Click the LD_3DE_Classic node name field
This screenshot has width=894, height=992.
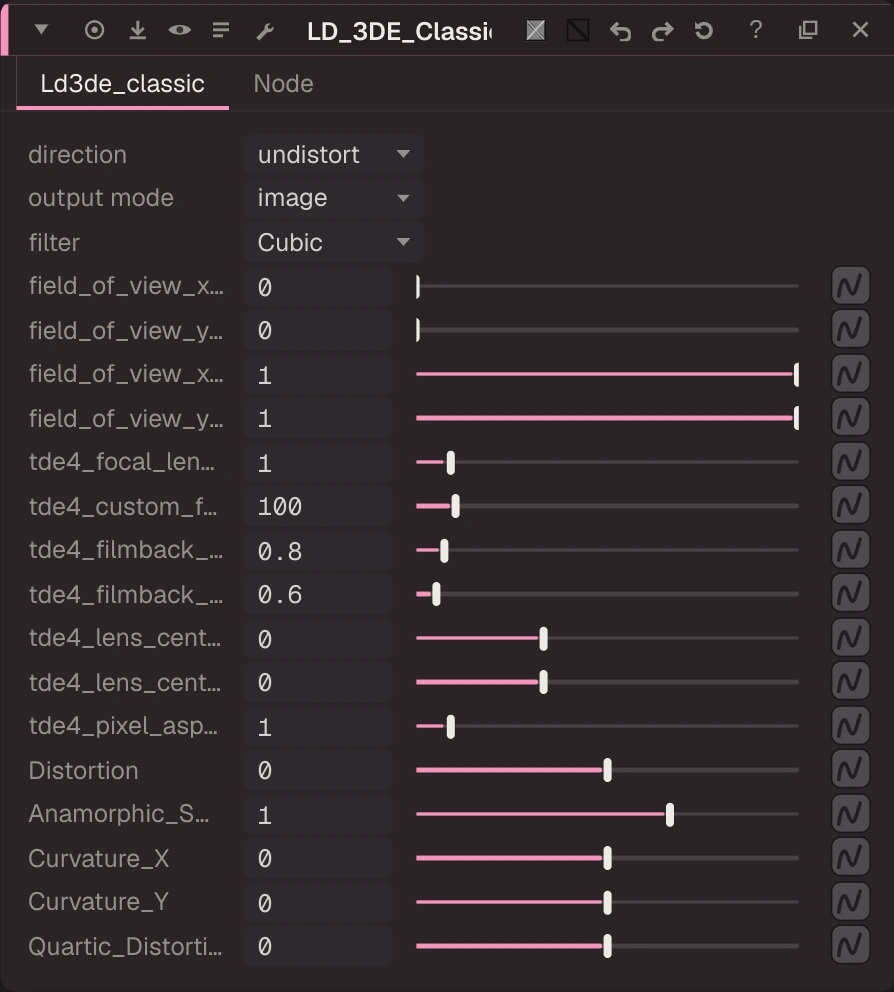point(399,31)
